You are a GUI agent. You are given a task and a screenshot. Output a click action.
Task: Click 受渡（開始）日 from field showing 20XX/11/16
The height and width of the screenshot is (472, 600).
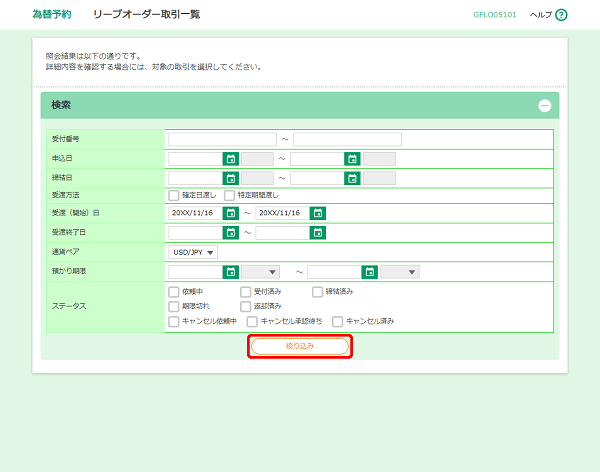tap(196, 213)
